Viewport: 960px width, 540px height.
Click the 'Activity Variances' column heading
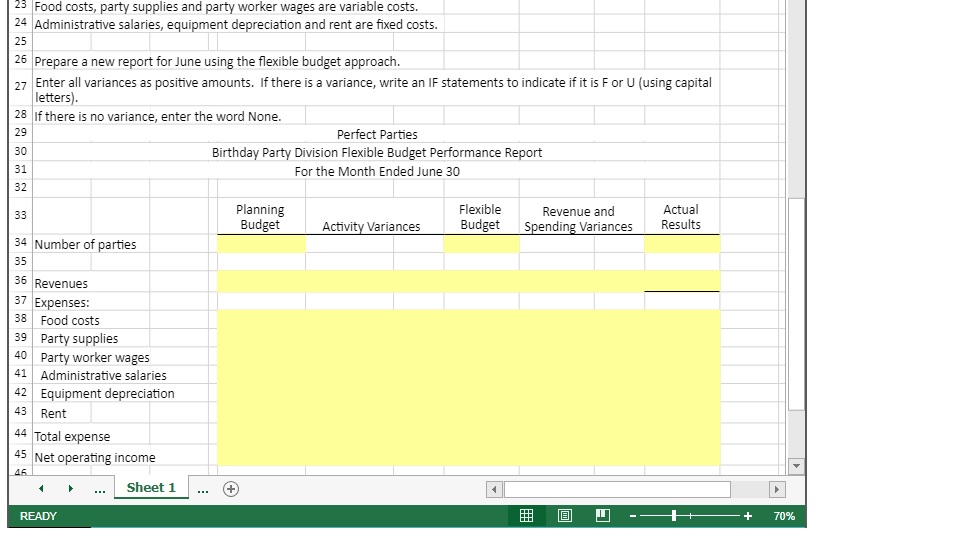[x=371, y=227]
